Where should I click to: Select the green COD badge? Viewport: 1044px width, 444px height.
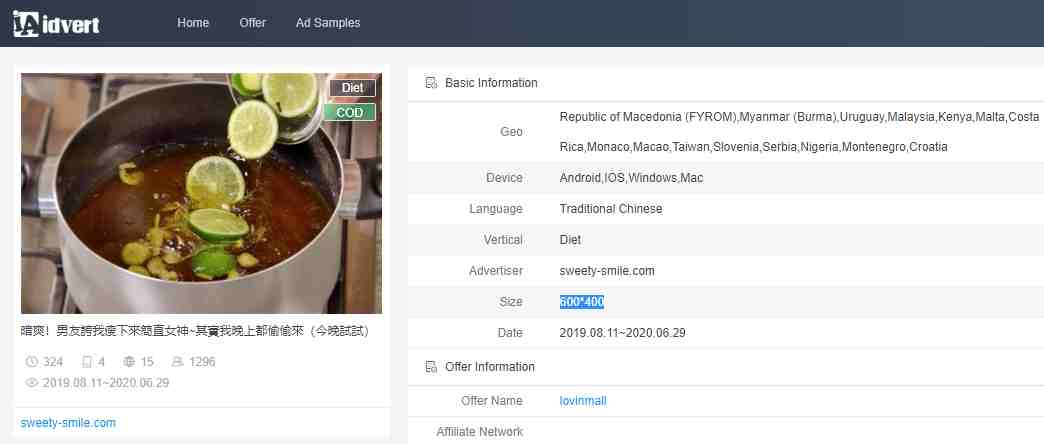pos(350,112)
